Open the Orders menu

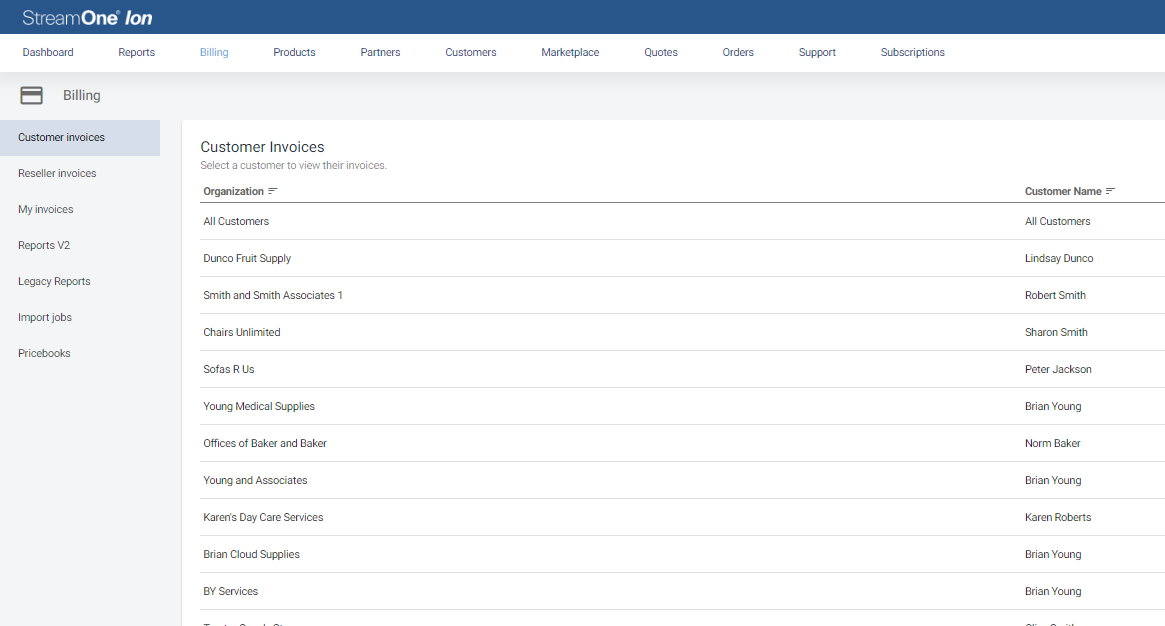tap(738, 52)
